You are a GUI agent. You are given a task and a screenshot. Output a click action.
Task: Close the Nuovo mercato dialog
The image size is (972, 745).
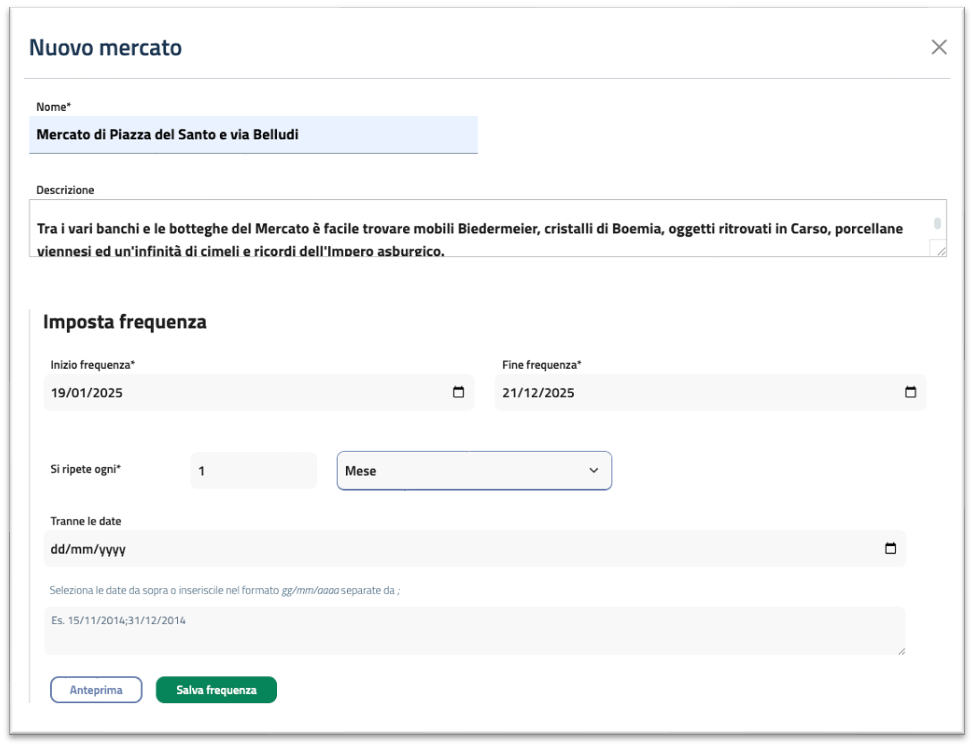(x=938, y=47)
